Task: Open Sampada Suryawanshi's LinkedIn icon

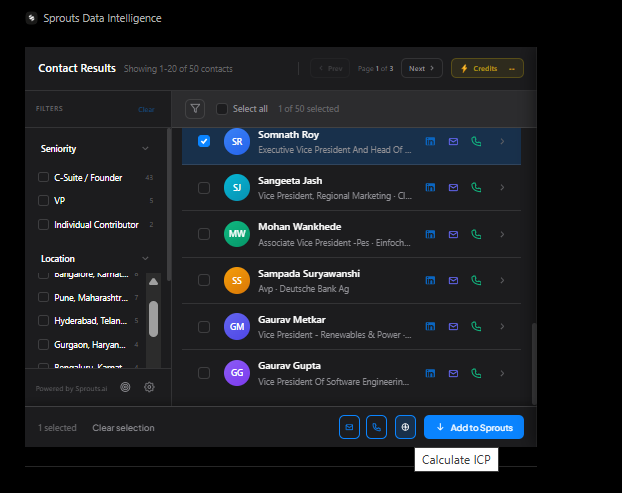Action: click(430, 280)
